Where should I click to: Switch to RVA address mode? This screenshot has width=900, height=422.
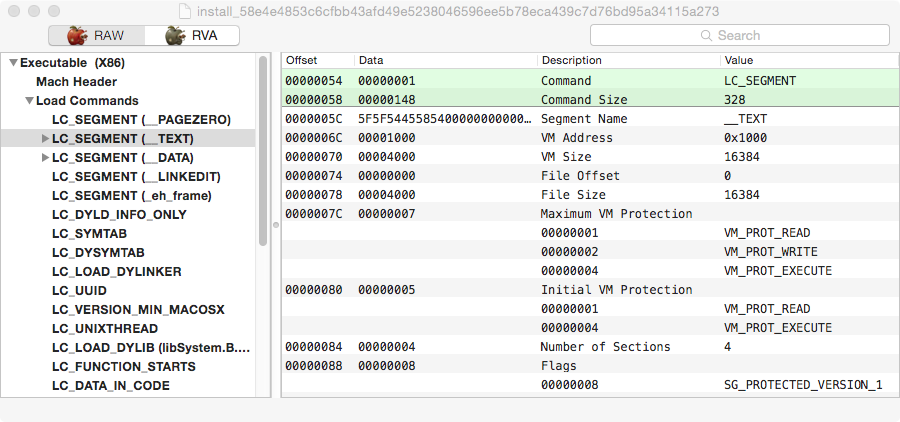pos(191,36)
